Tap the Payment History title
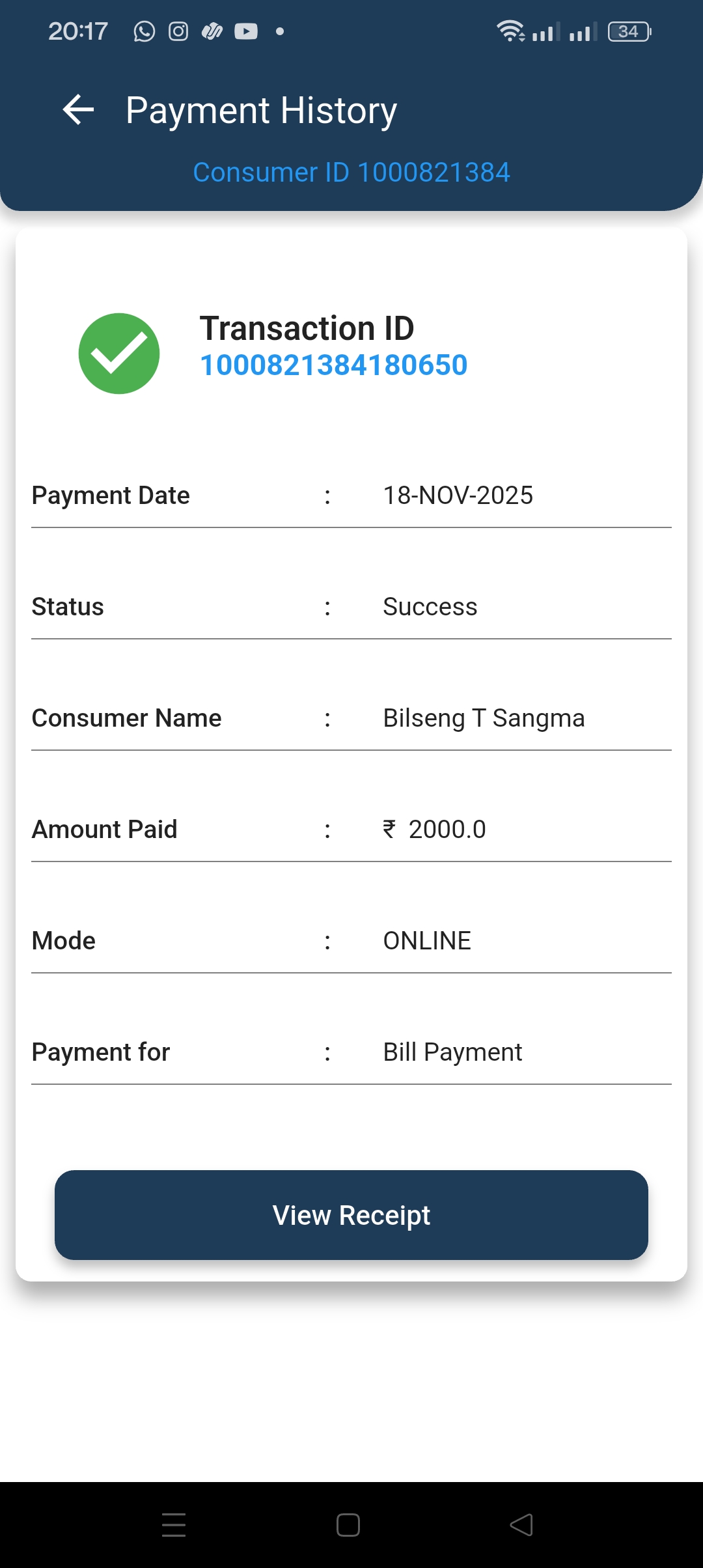The height and width of the screenshot is (1568, 703). tap(261, 110)
